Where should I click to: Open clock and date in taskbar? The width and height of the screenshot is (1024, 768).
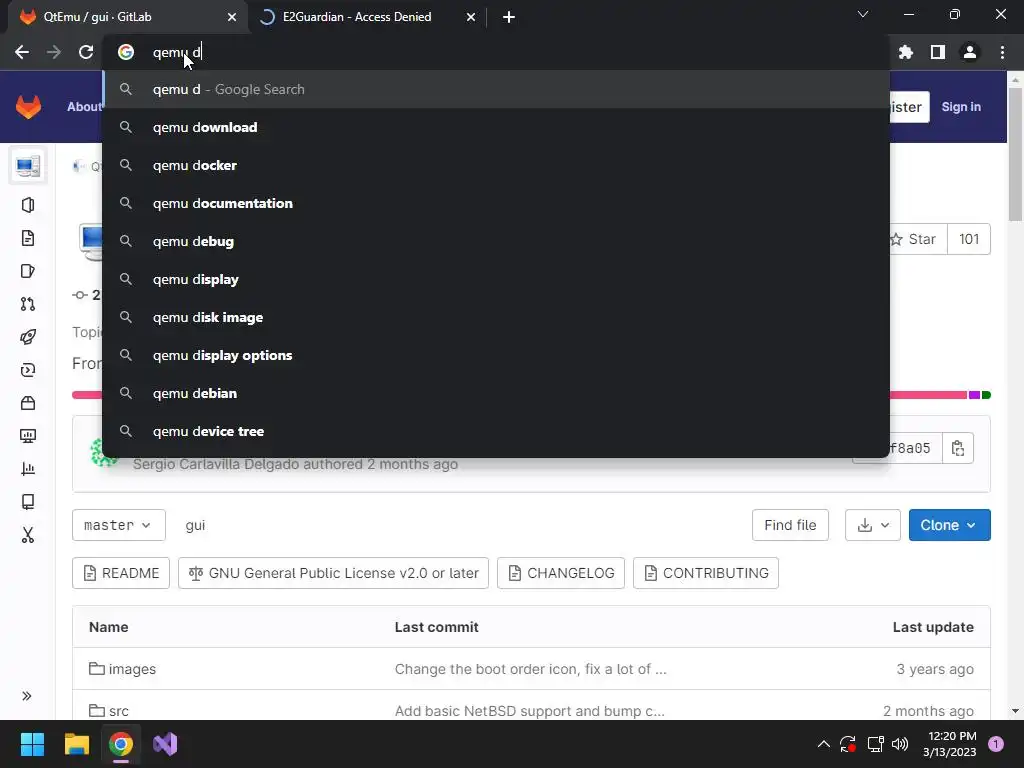click(x=950, y=744)
